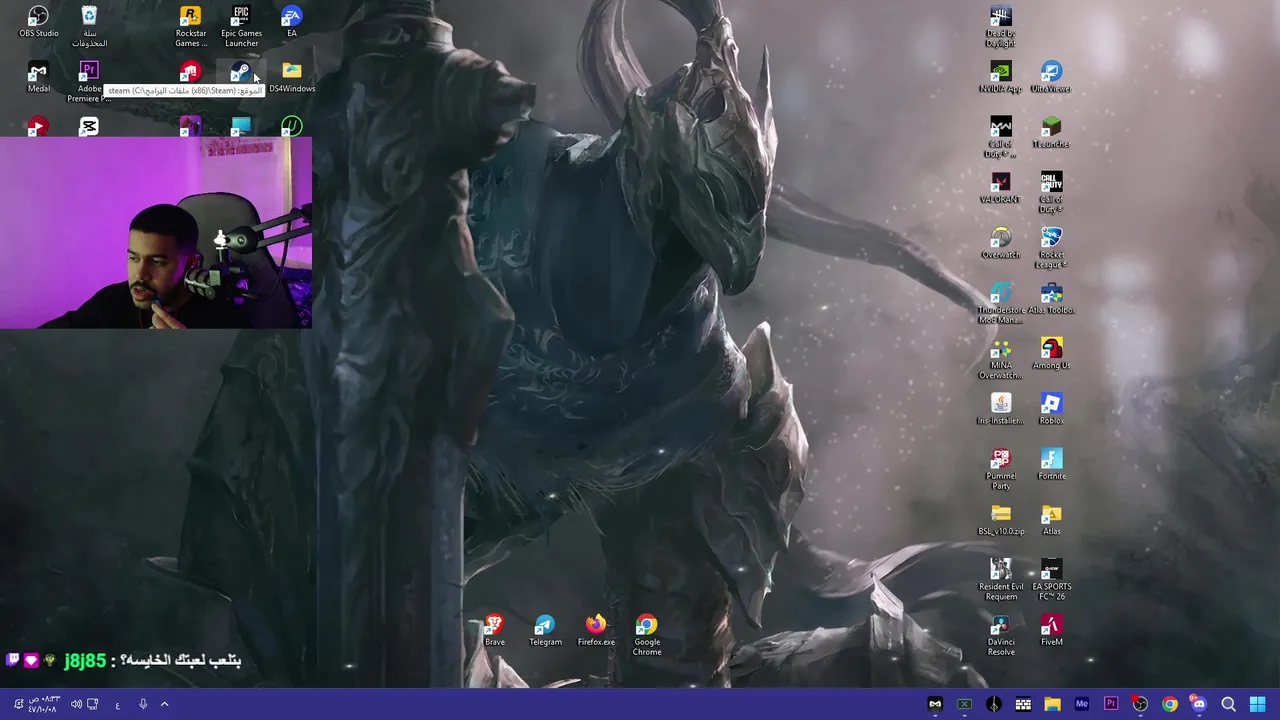Image resolution: width=1280 pixels, height=720 pixels.
Task: Open the BSL_v10.0.zip file
Action: pyautogui.click(x=1001, y=519)
